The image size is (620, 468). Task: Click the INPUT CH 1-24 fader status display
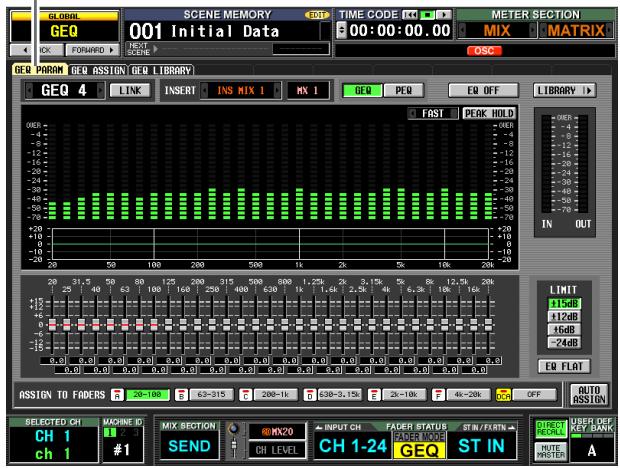tap(352, 446)
